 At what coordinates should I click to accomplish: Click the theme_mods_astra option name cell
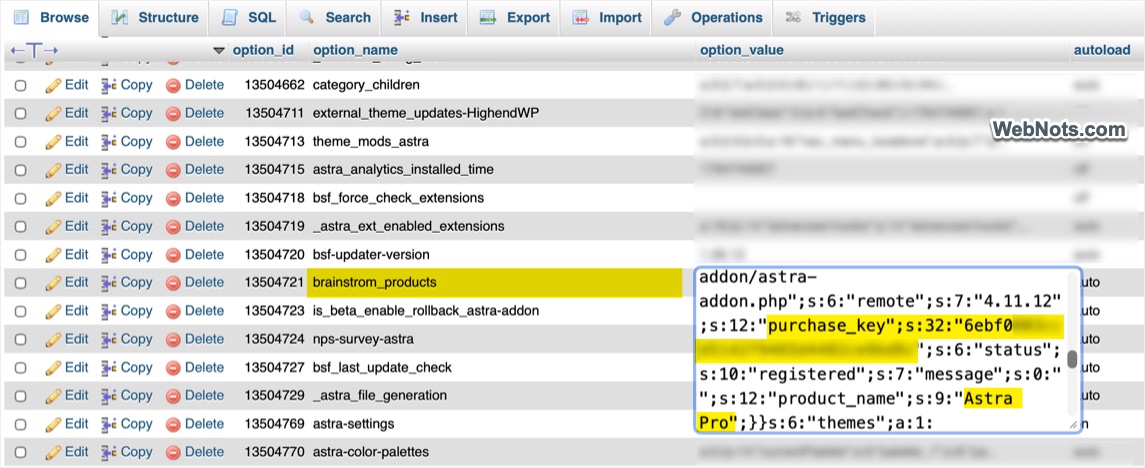[371, 141]
